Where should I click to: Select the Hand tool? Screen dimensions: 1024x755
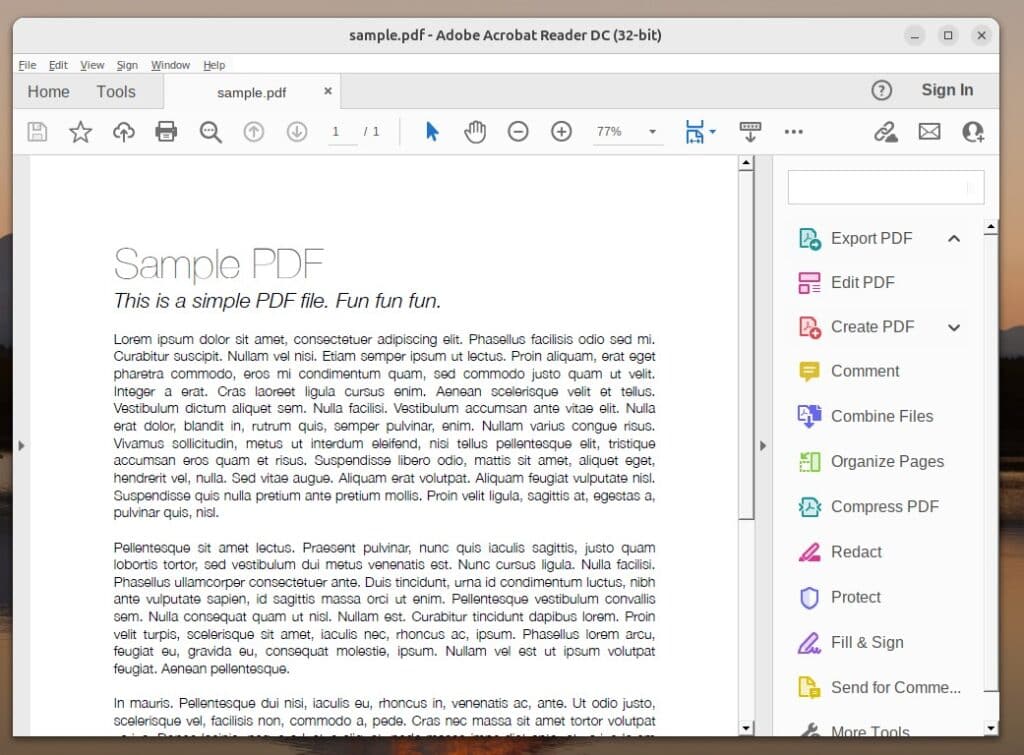click(475, 131)
